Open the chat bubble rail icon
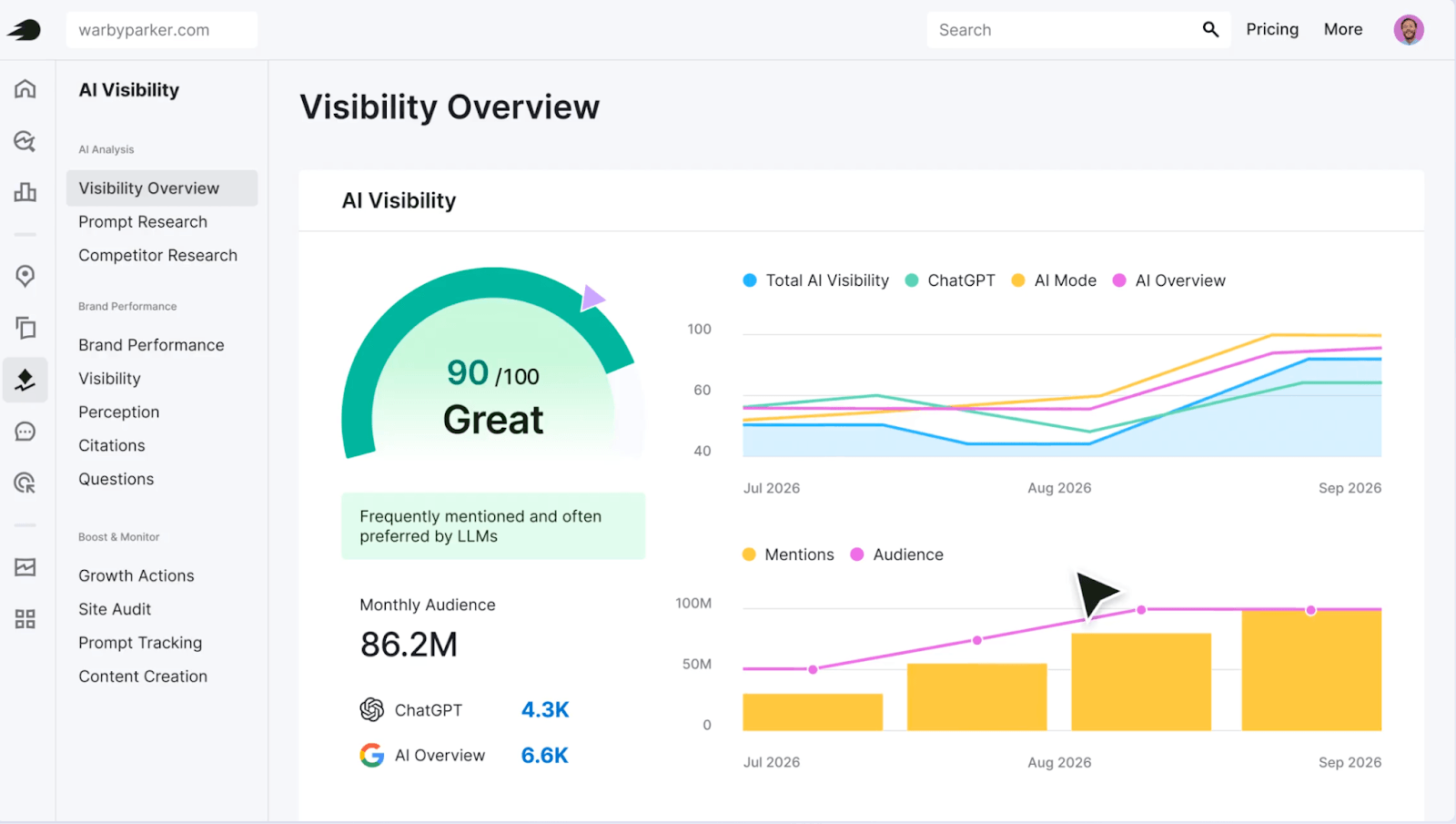Screen dimensions: 1456x824 click(x=25, y=432)
